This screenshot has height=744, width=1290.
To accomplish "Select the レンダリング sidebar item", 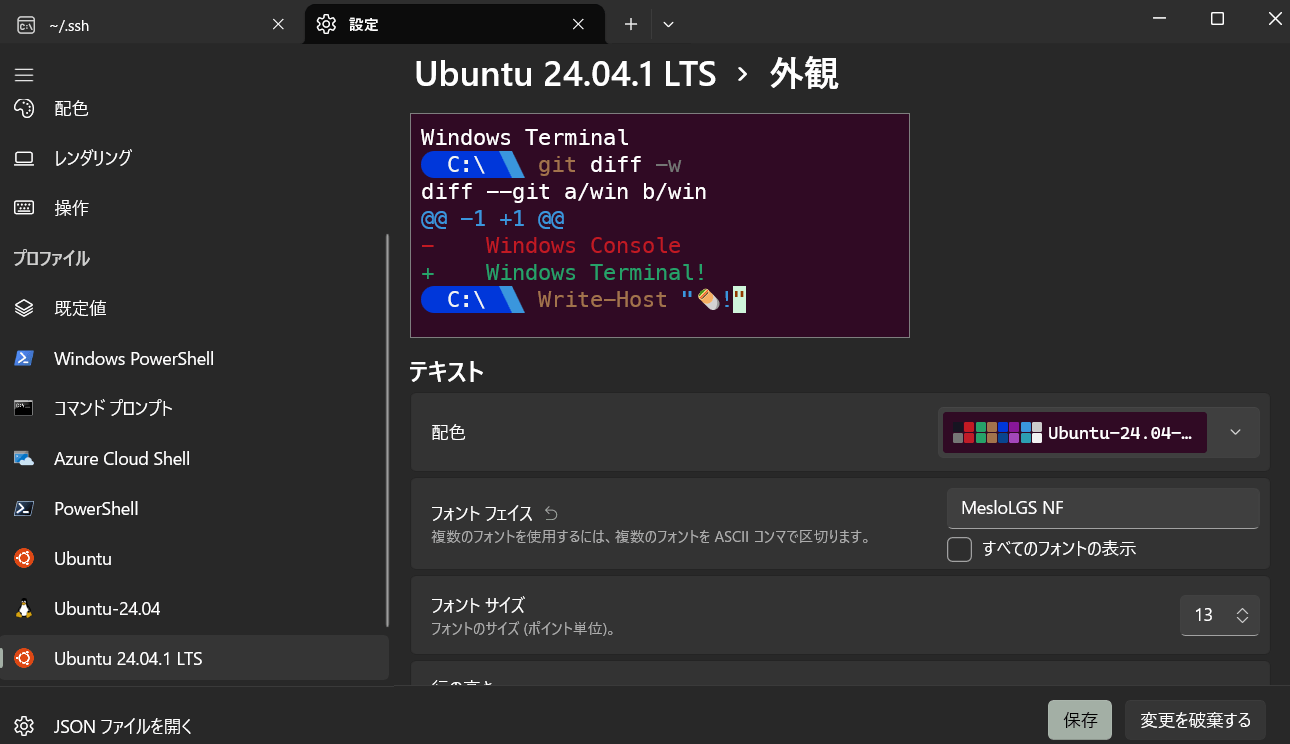I will [194, 158].
